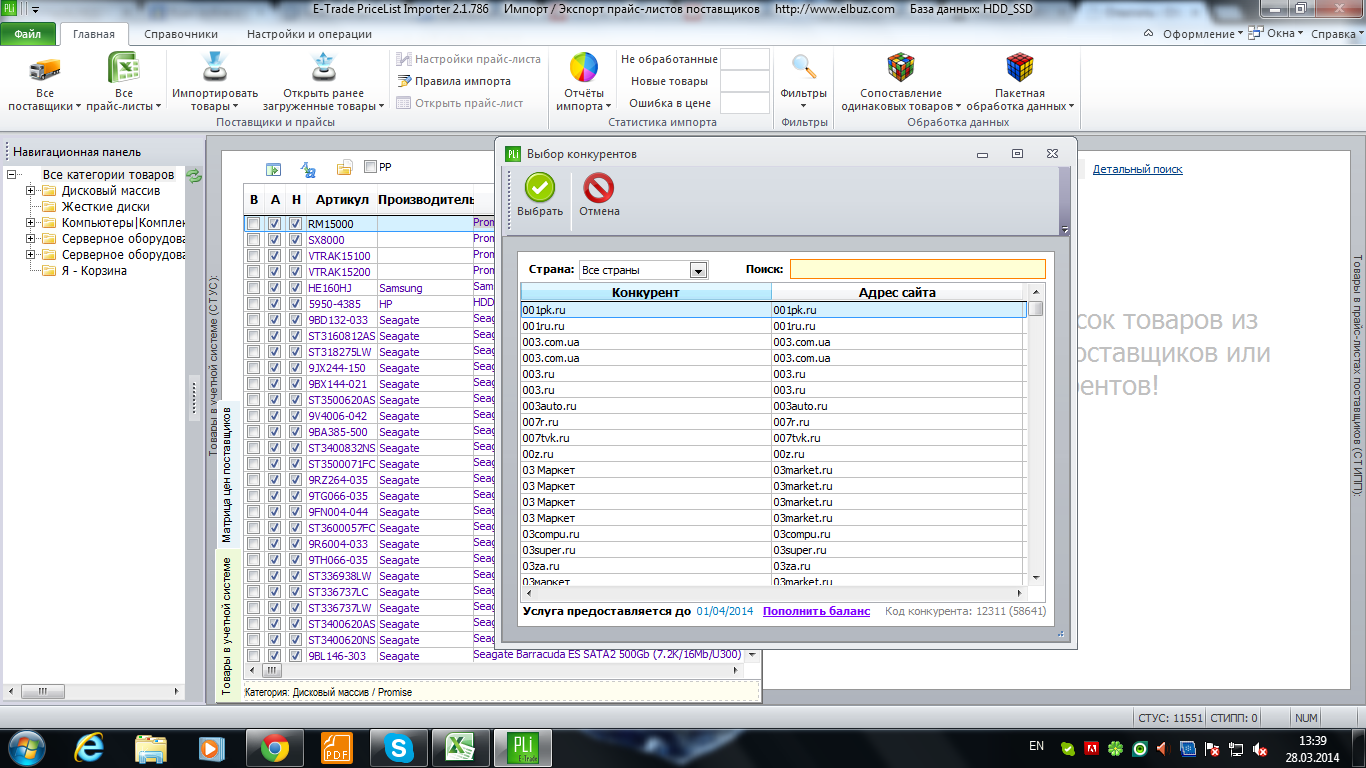The width and height of the screenshot is (1366, 768).
Task: Select the Матрица цен поставщиков vertical tab
Action: 227,474
